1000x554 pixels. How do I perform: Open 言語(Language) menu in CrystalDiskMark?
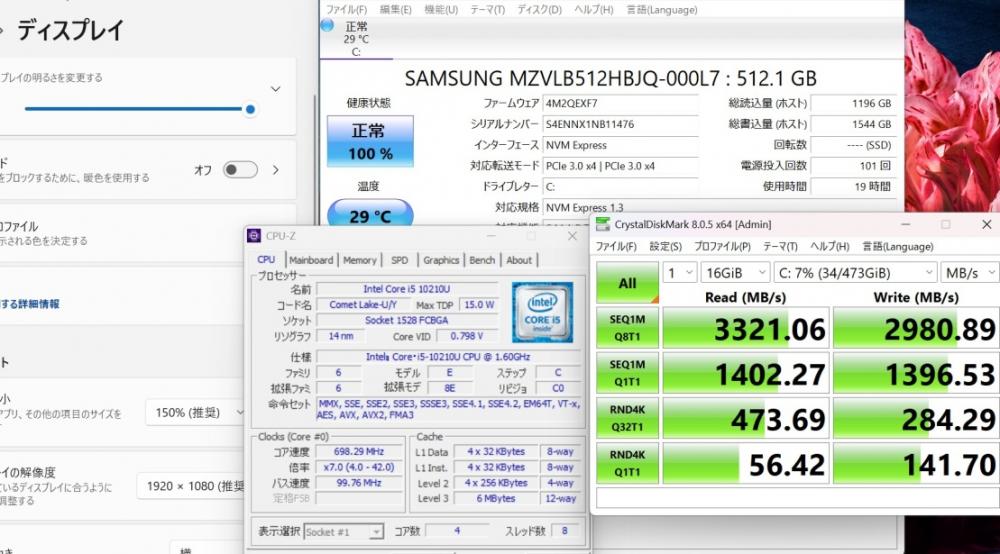(x=898, y=247)
